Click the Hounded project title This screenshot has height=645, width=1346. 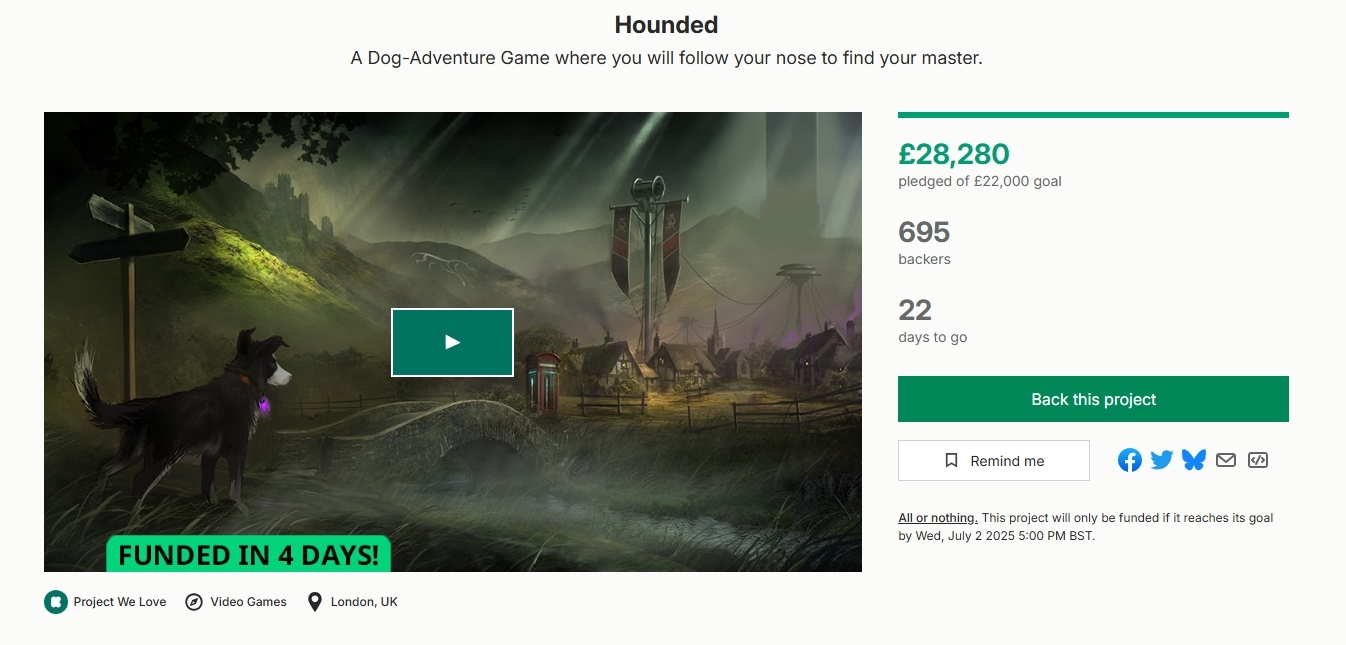[666, 25]
